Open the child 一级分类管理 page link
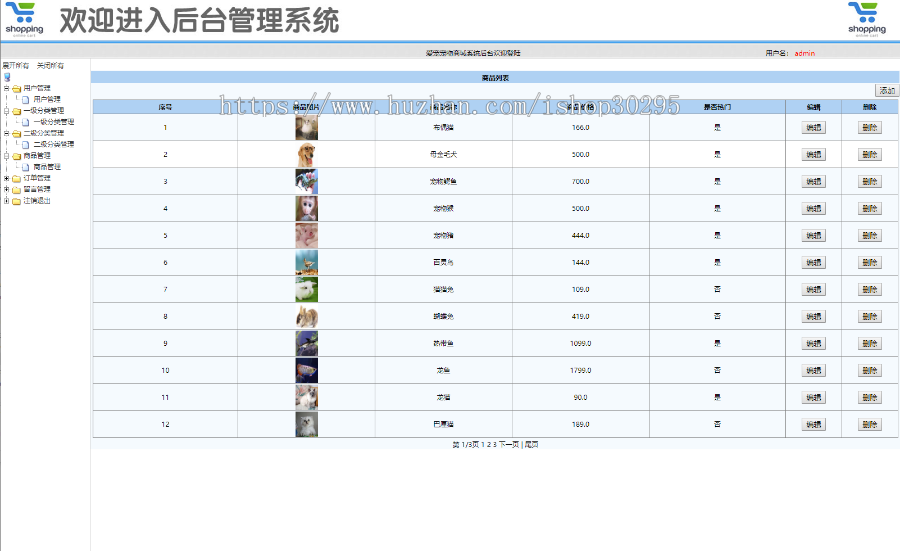The image size is (900, 551). pos(54,122)
